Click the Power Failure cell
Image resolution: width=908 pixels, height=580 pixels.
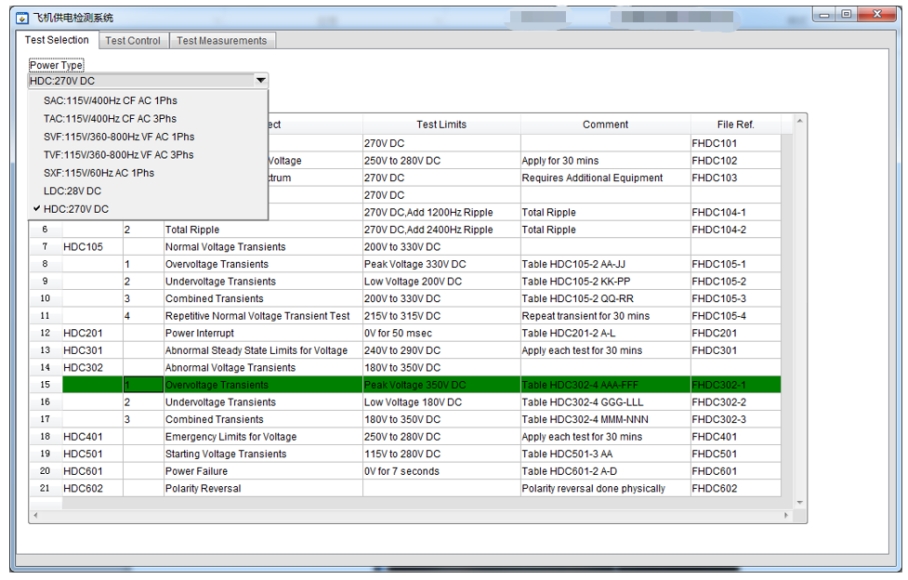[263, 471]
